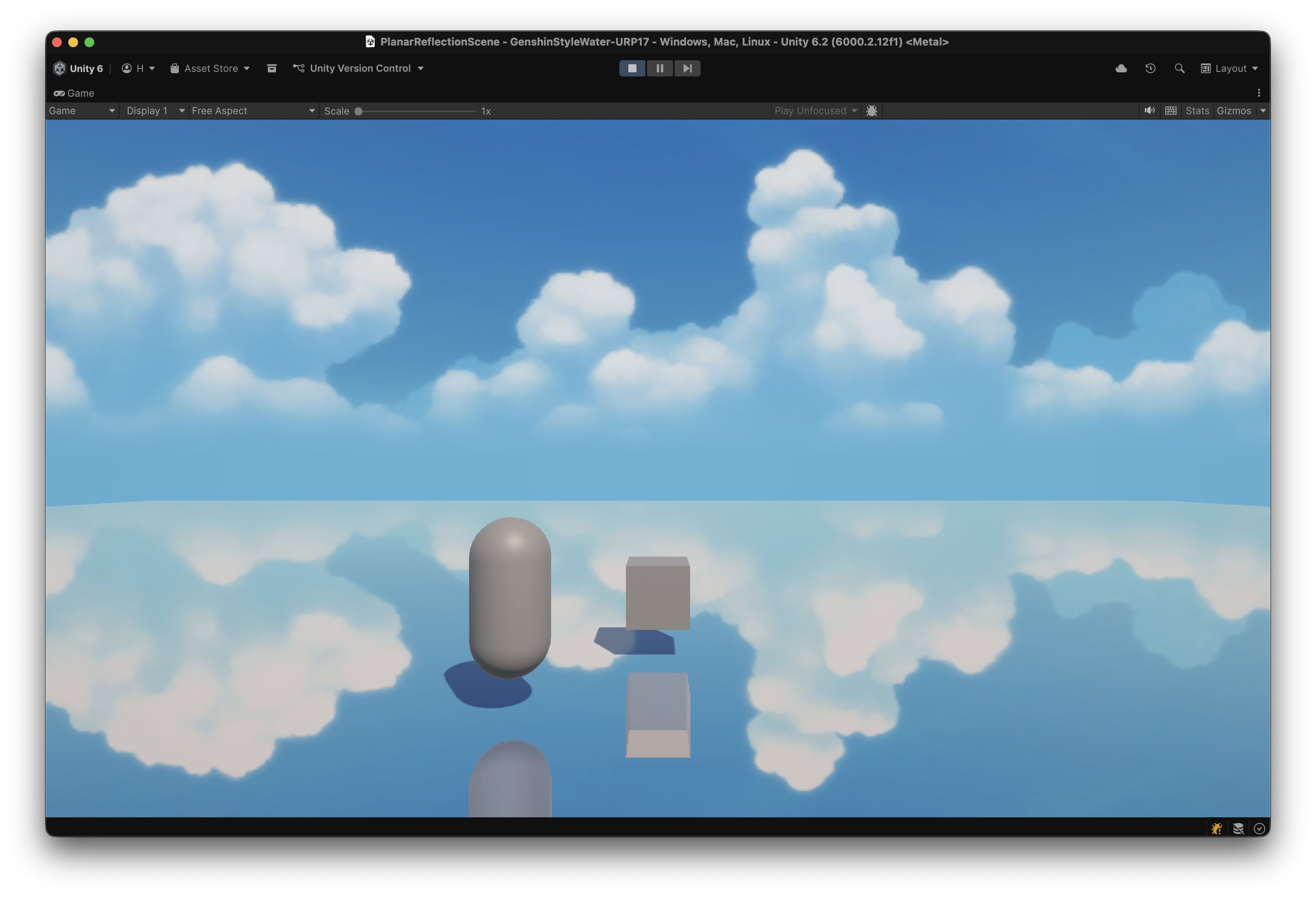Show rendering Stats overlay
This screenshot has width=1316, height=897.
pos(1197,111)
